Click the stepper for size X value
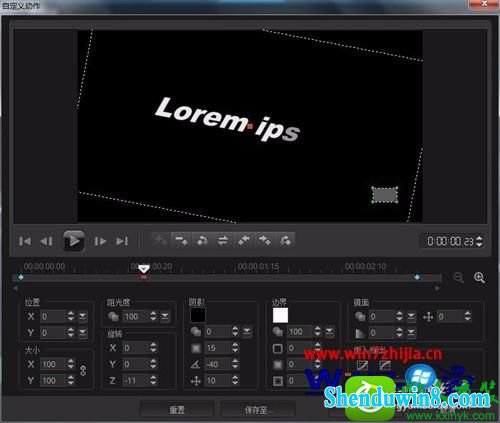Viewport: 500px width, 423px height. pyautogui.click(x=71, y=364)
